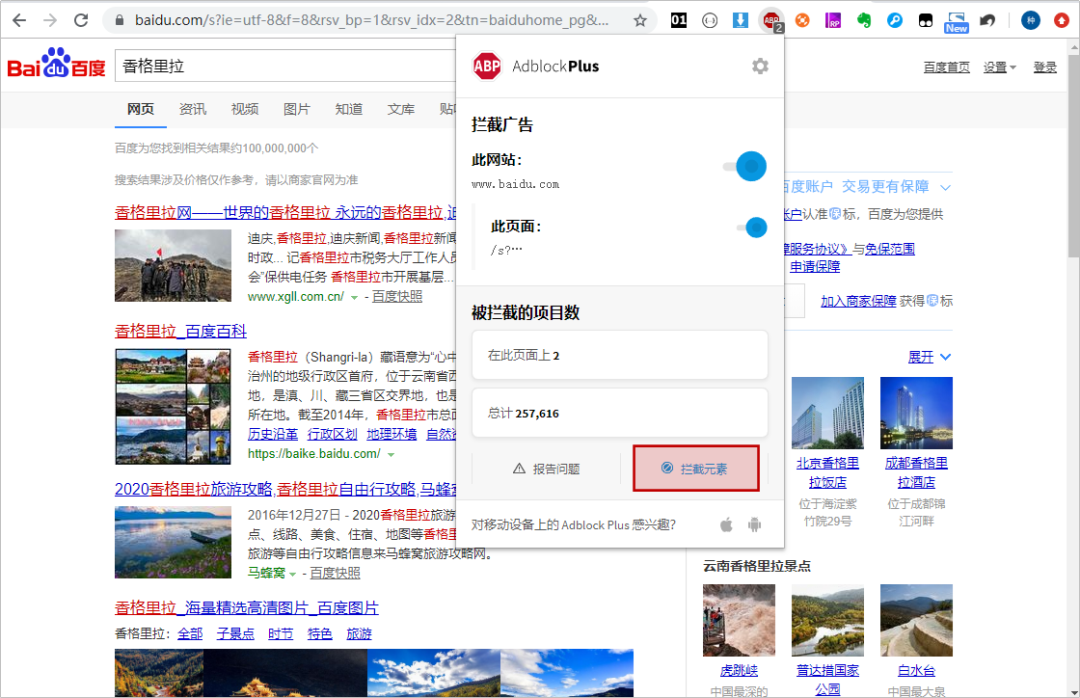
Task: Filter images by 子景点
Action: point(236,634)
